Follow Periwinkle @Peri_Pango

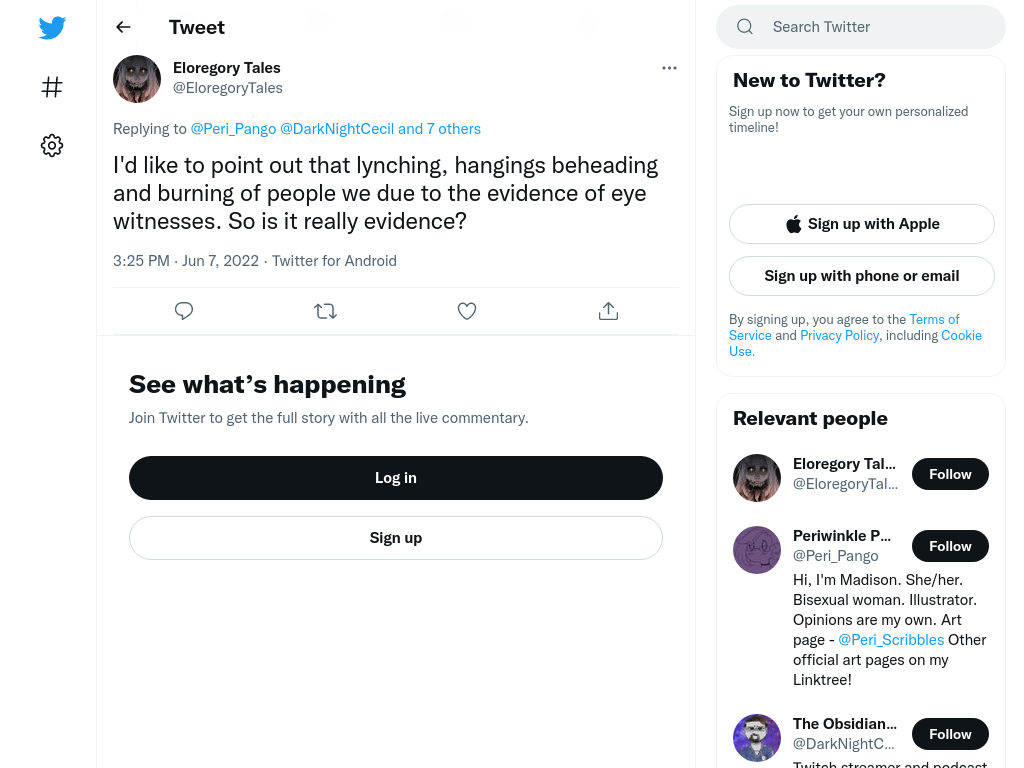950,546
